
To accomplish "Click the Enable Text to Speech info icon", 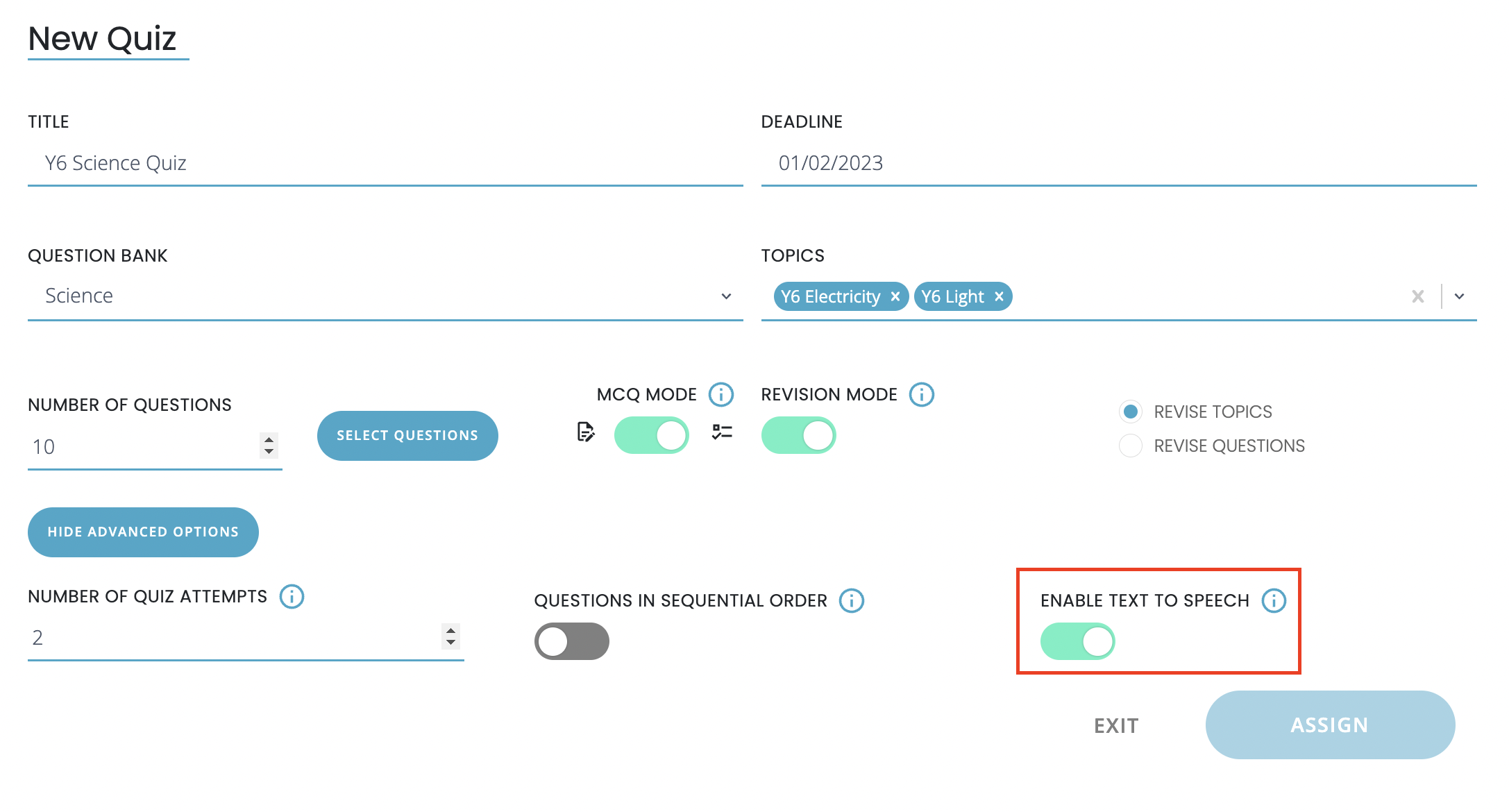I will coord(1274,600).
